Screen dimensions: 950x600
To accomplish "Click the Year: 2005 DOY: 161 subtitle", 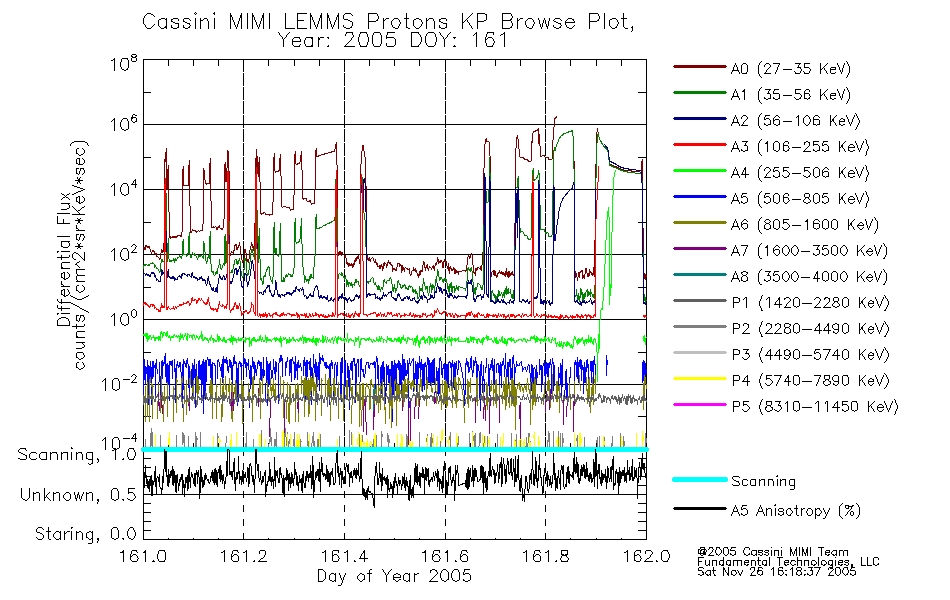I will point(393,41).
